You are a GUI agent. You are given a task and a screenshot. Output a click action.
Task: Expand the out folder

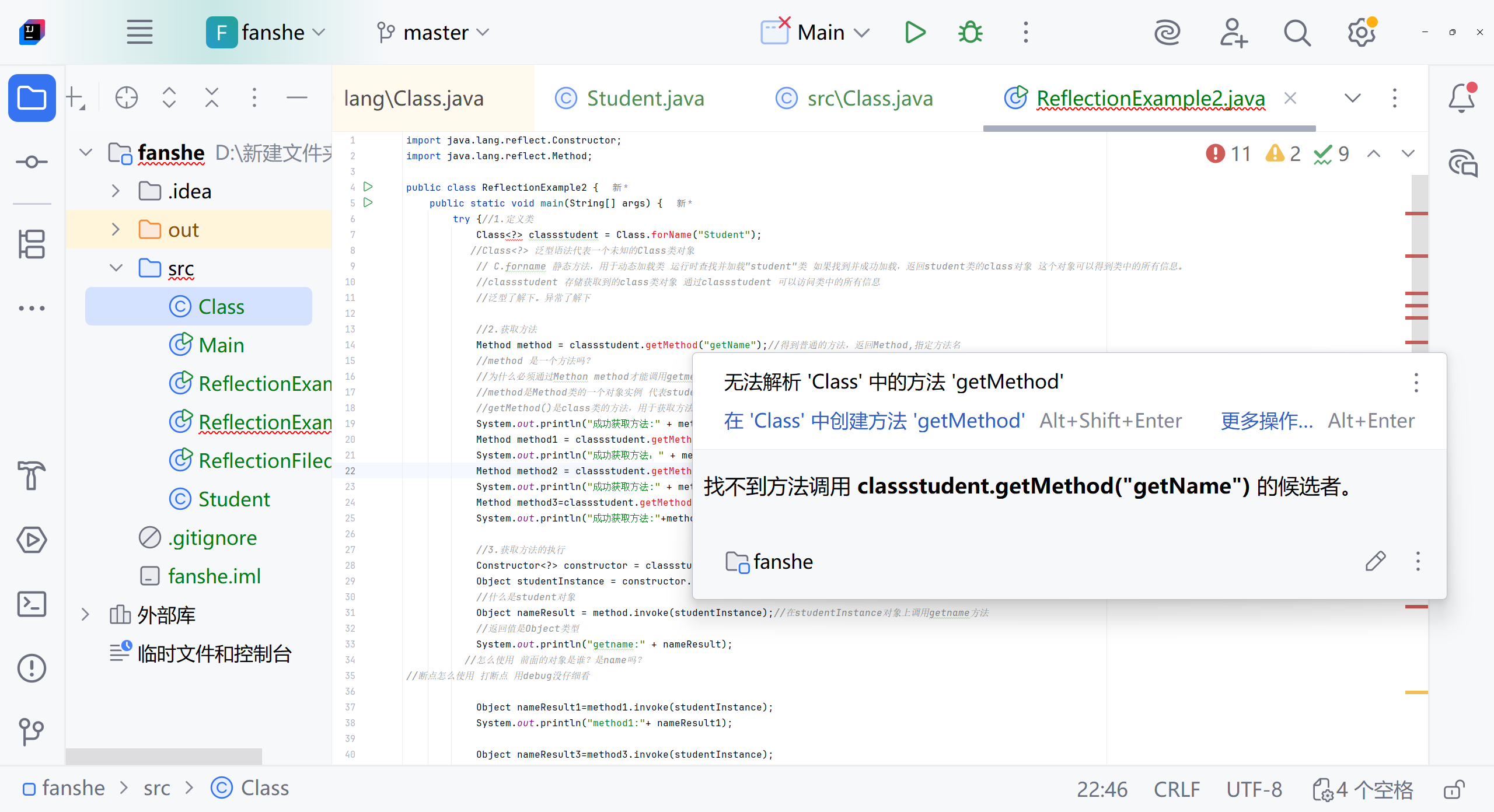tap(116, 230)
